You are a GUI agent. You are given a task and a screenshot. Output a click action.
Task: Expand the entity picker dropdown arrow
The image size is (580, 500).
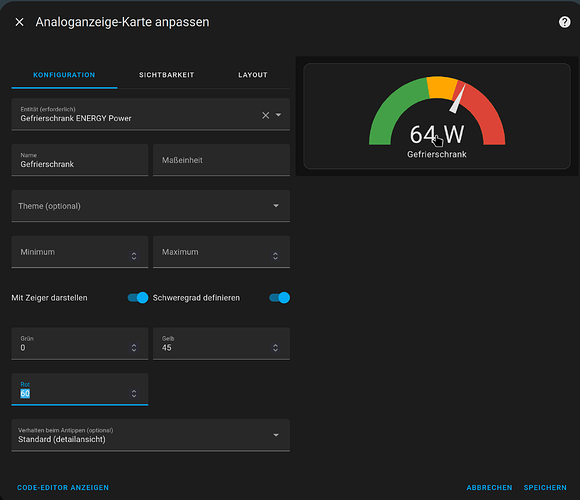(x=278, y=115)
